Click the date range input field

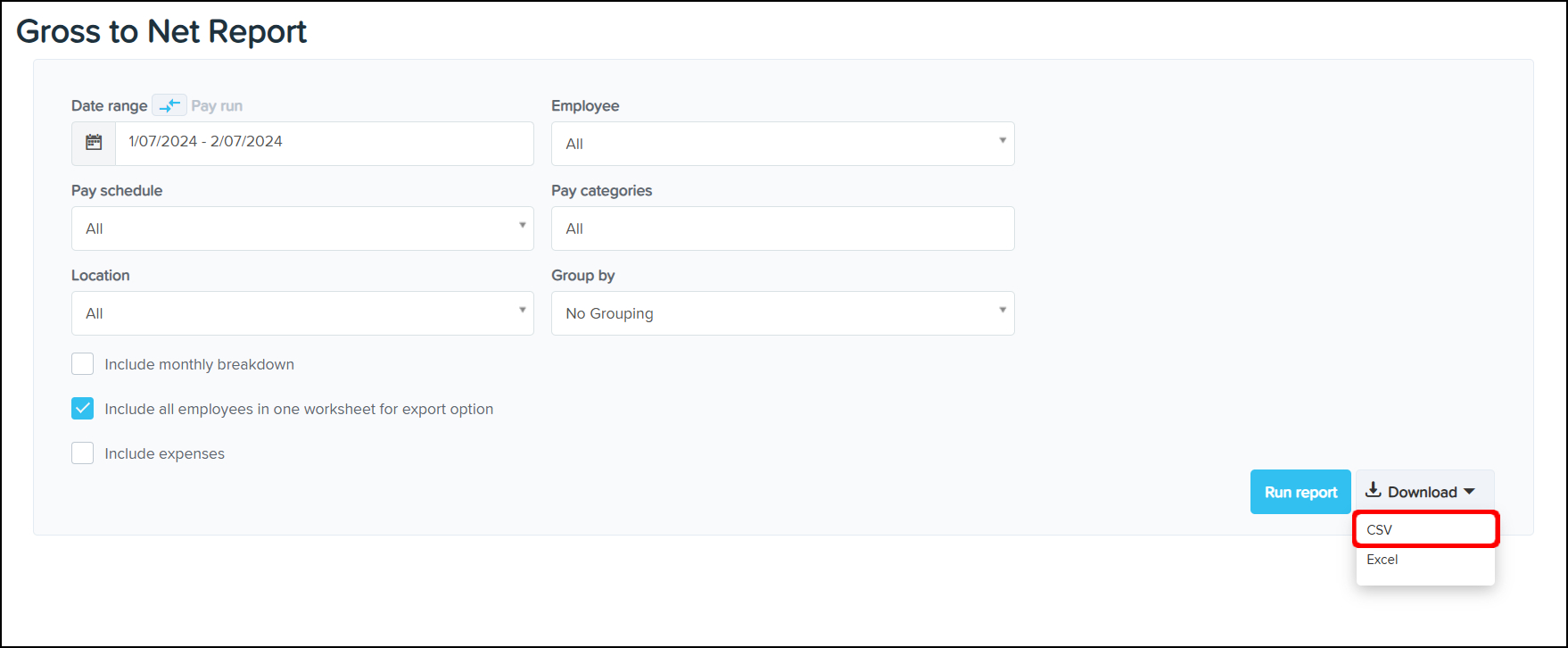point(325,143)
